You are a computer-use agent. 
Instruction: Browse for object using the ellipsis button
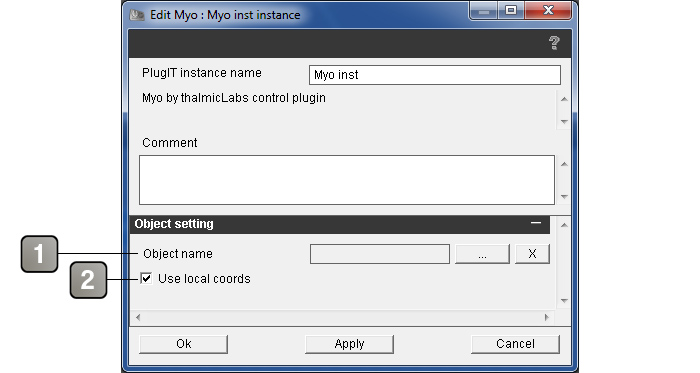tap(482, 254)
